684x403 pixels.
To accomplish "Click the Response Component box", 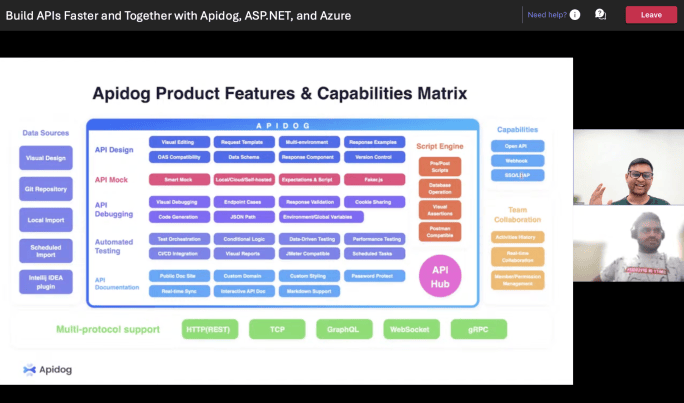I will (309, 157).
